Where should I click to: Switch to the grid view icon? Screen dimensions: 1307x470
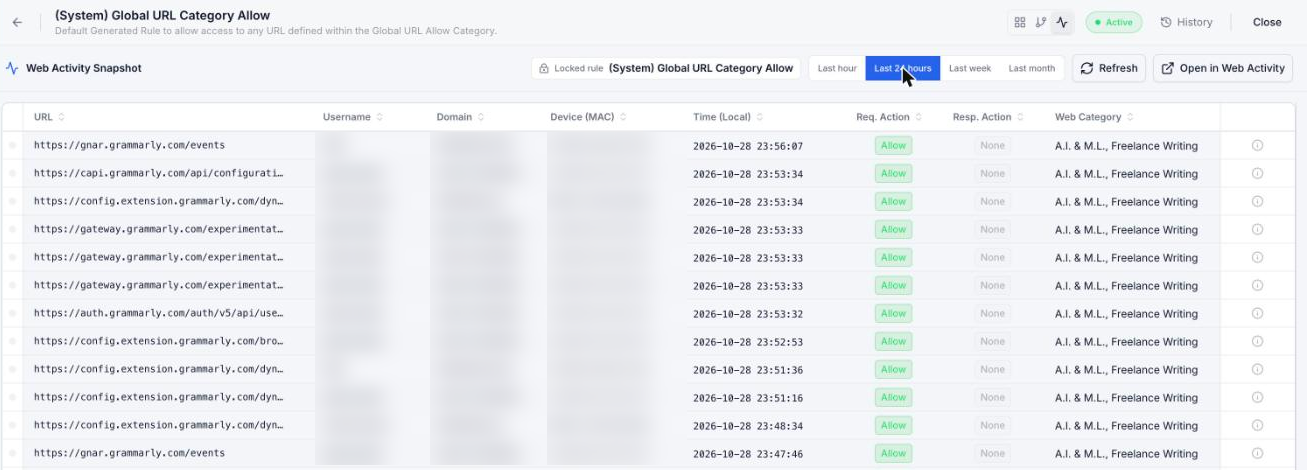(1020, 22)
